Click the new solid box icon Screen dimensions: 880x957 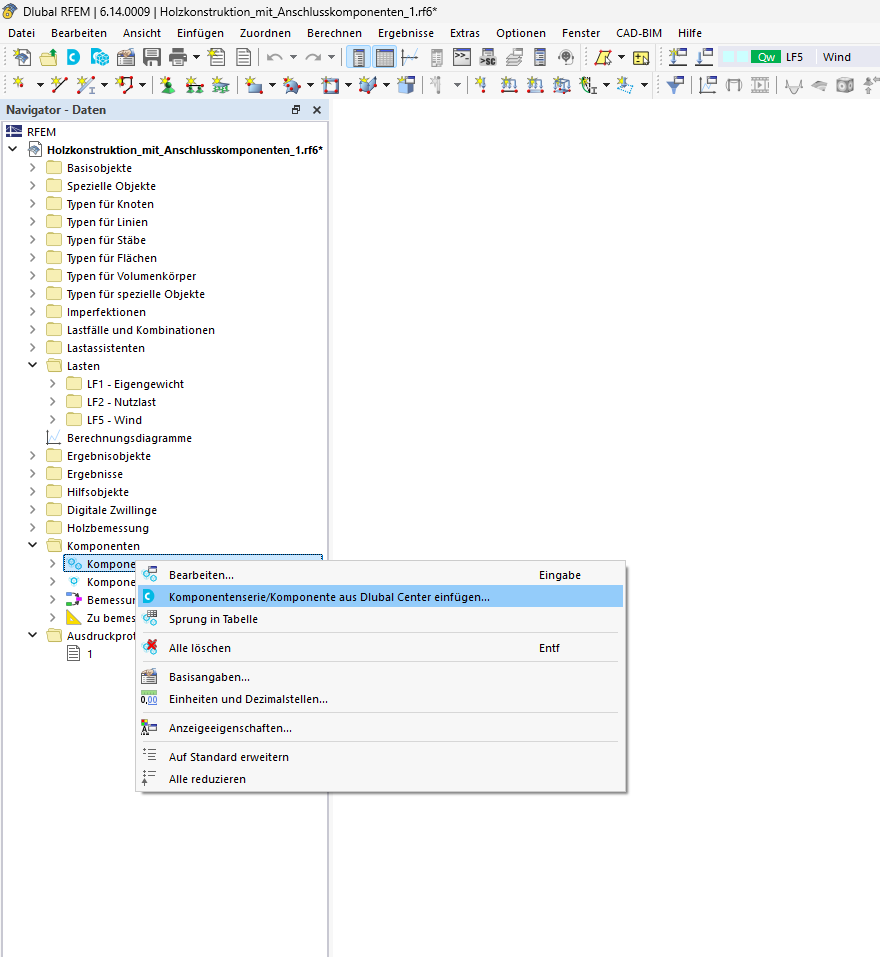pyautogui.click(x=406, y=84)
